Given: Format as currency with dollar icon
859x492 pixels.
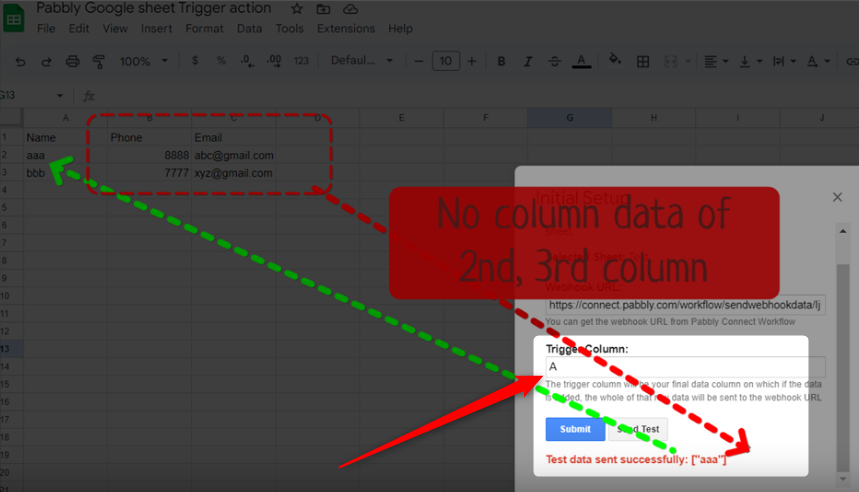Looking at the screenshot, I should pyautogui.click(x=195, y=61).
